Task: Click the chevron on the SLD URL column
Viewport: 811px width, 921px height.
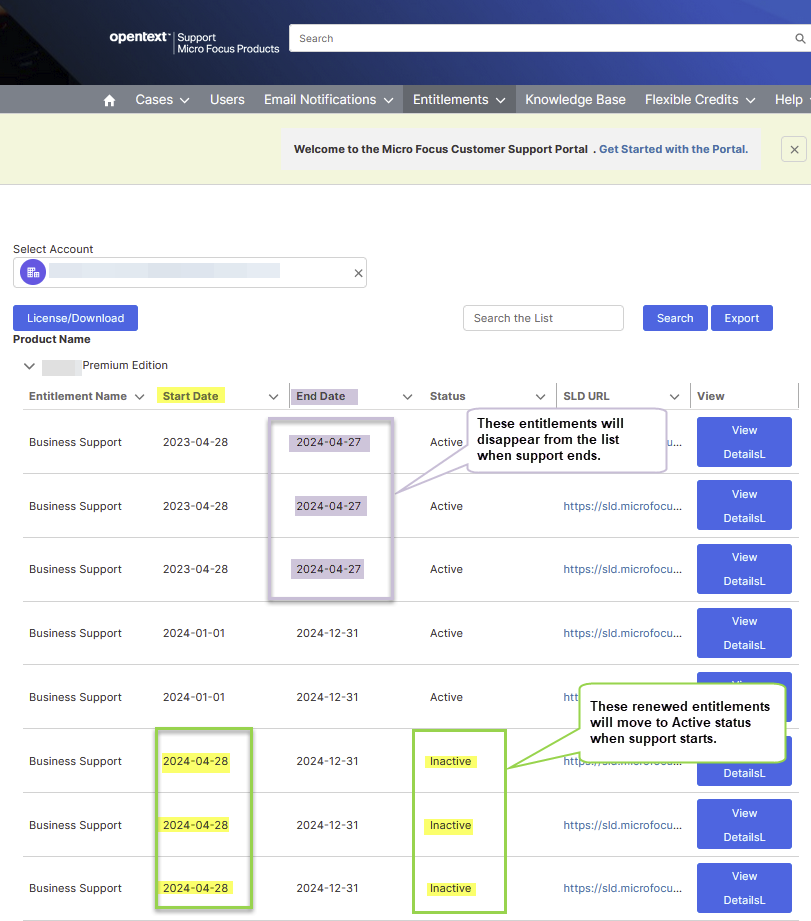Action: coord(675,396)
